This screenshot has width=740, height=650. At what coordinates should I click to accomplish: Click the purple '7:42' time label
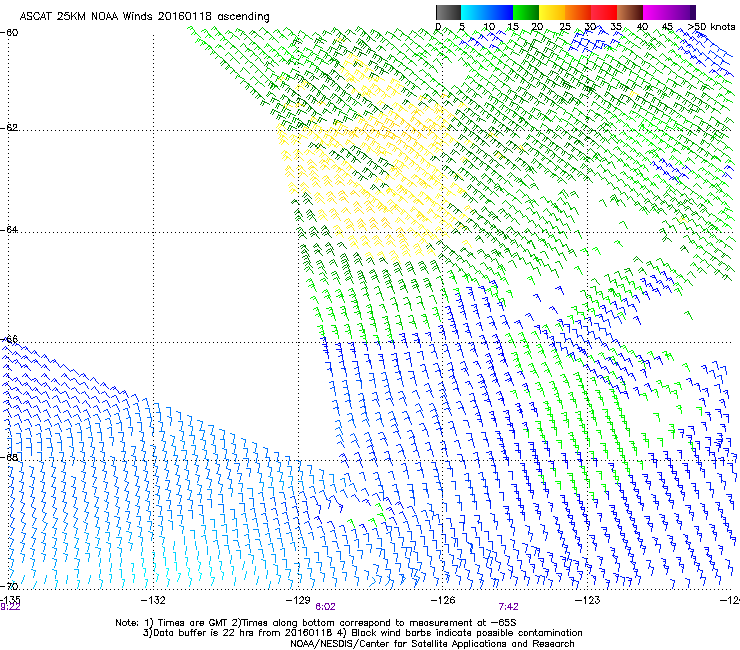tap(508, 607)
